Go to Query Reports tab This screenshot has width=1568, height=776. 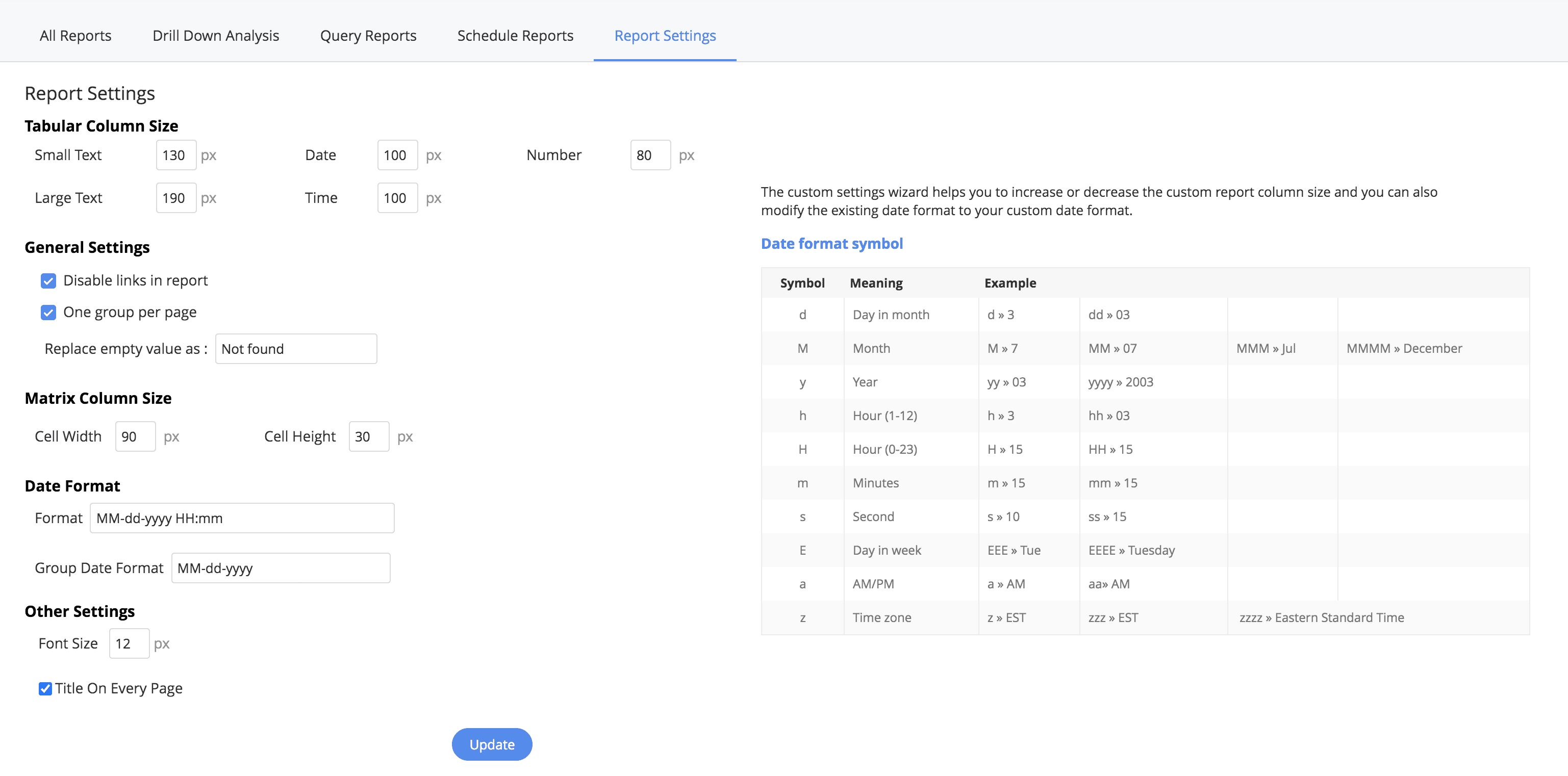pos(368,35)
